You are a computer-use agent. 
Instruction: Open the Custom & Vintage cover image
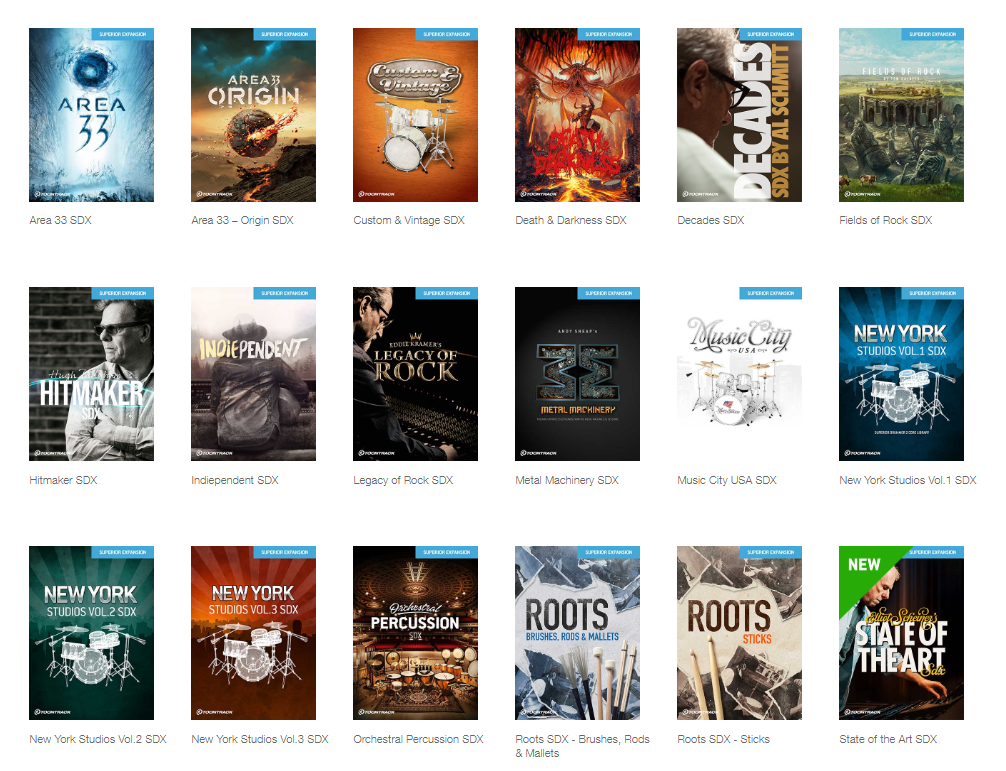coord(415,115)
